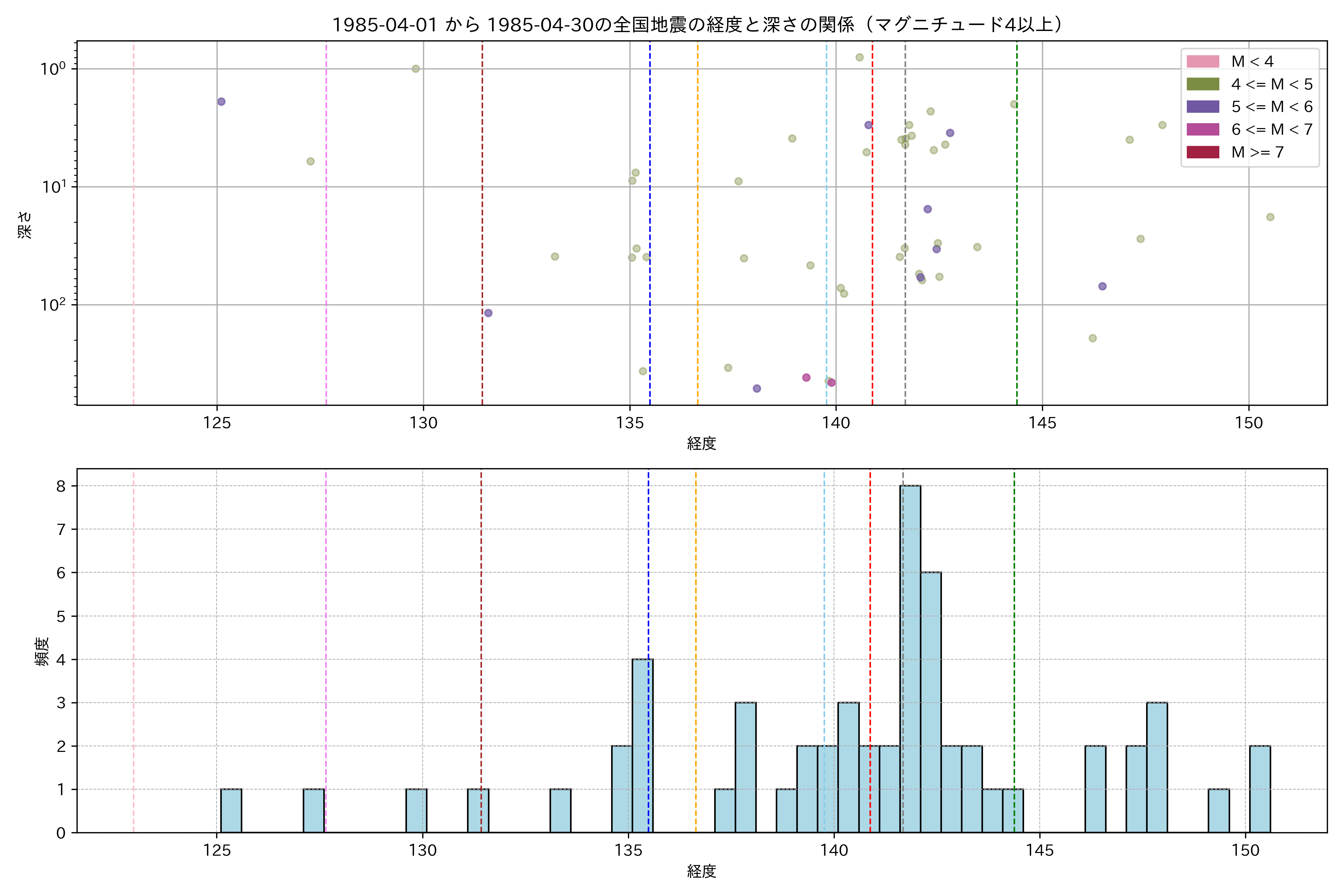The width and height of the screenshot is (1344, 896).
Task: Click the magenta scatter point near longitude 139.3
Action: tap(806, 377)
